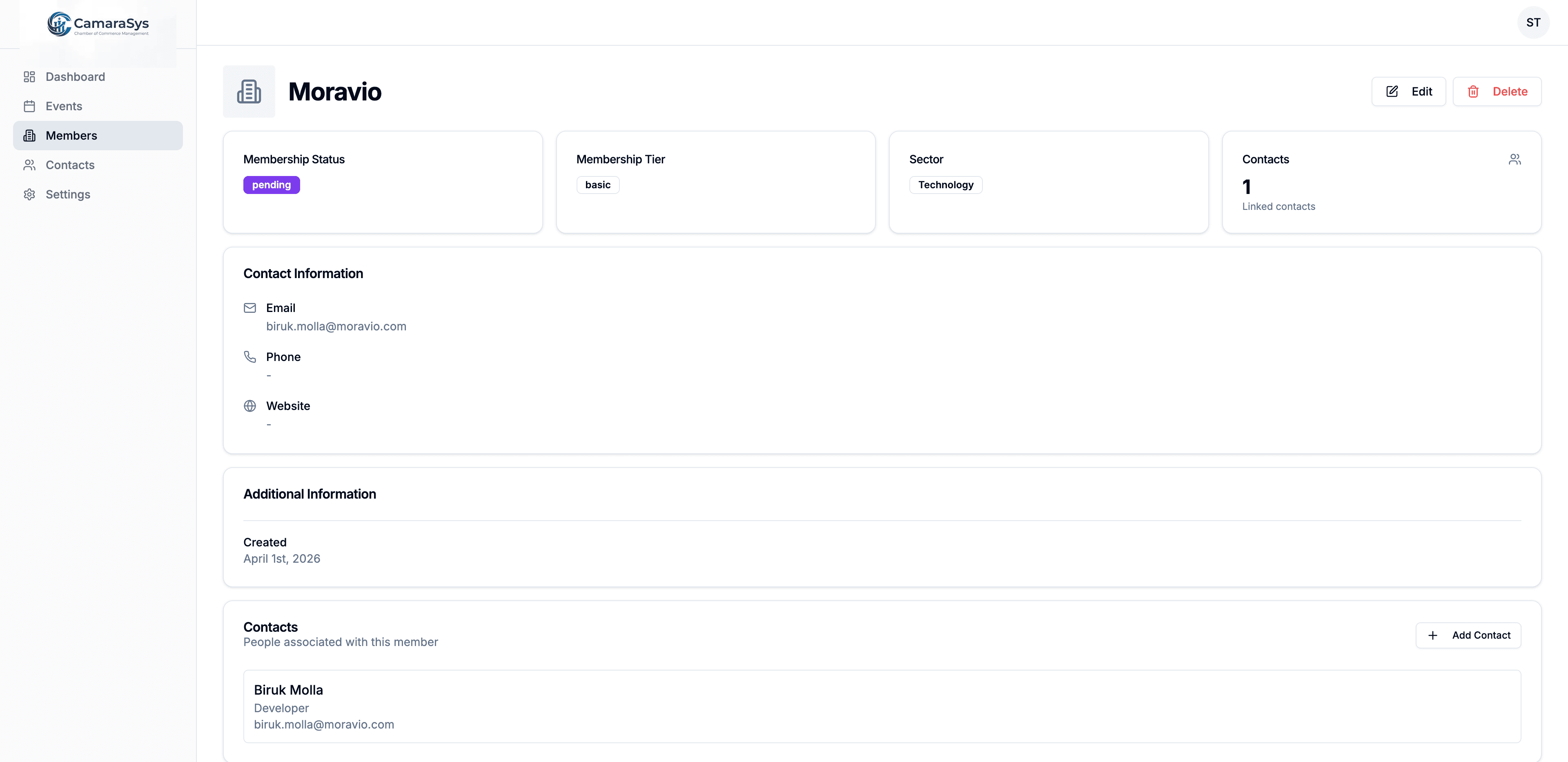Click the building icon next to Moravio
Image resolution: width=1568 pixels, height=762 pixels.
[x=249, y=91]
